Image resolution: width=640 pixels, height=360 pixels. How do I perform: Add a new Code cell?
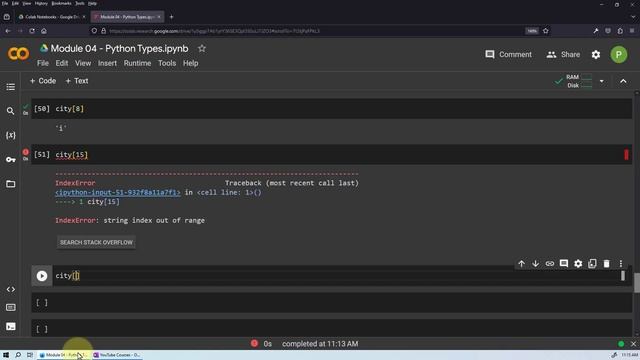pyautogui.click(x=43, y=81)
